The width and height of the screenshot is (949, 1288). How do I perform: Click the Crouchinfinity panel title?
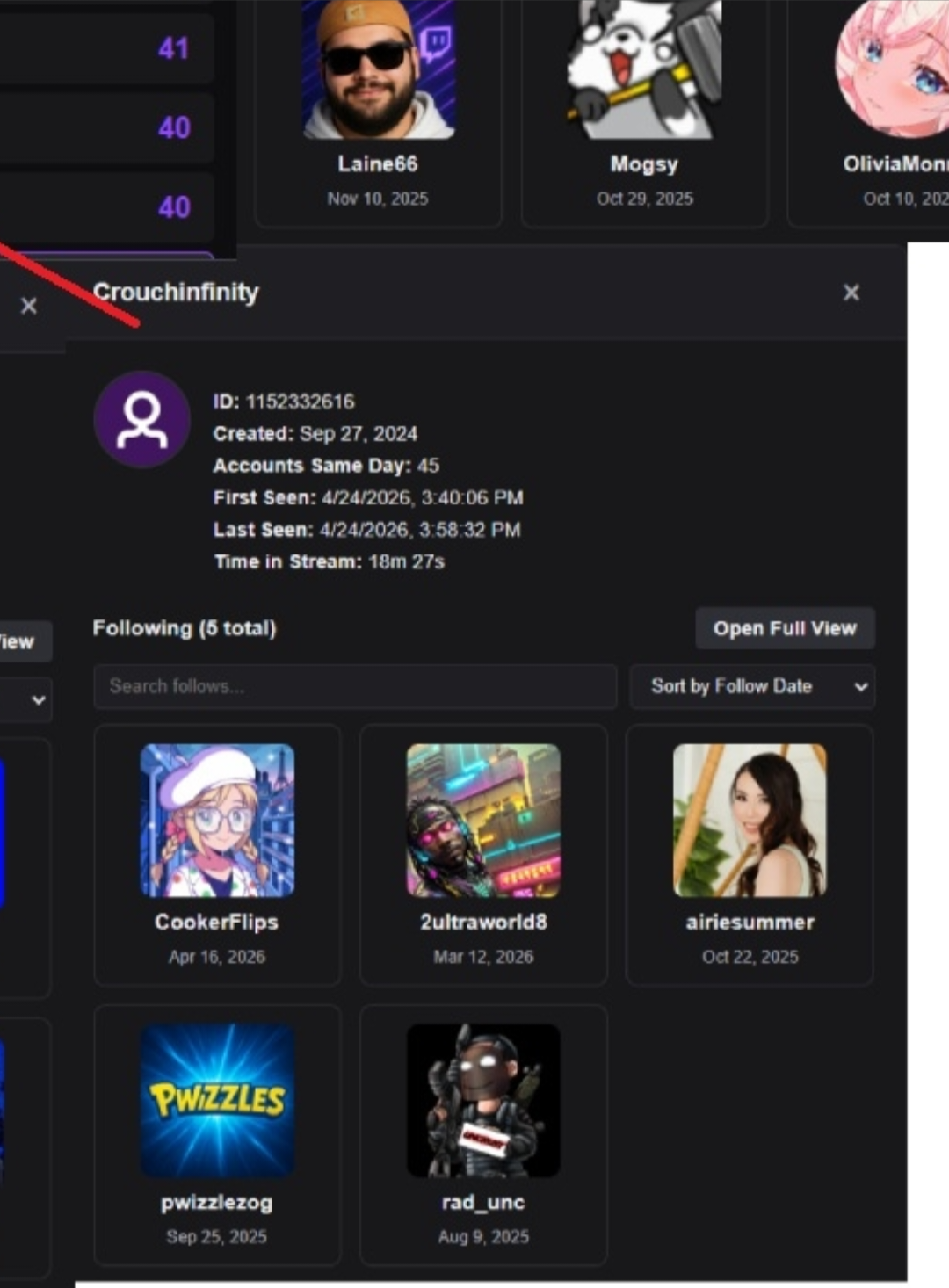pyautogui.click(x=176, y=292)
